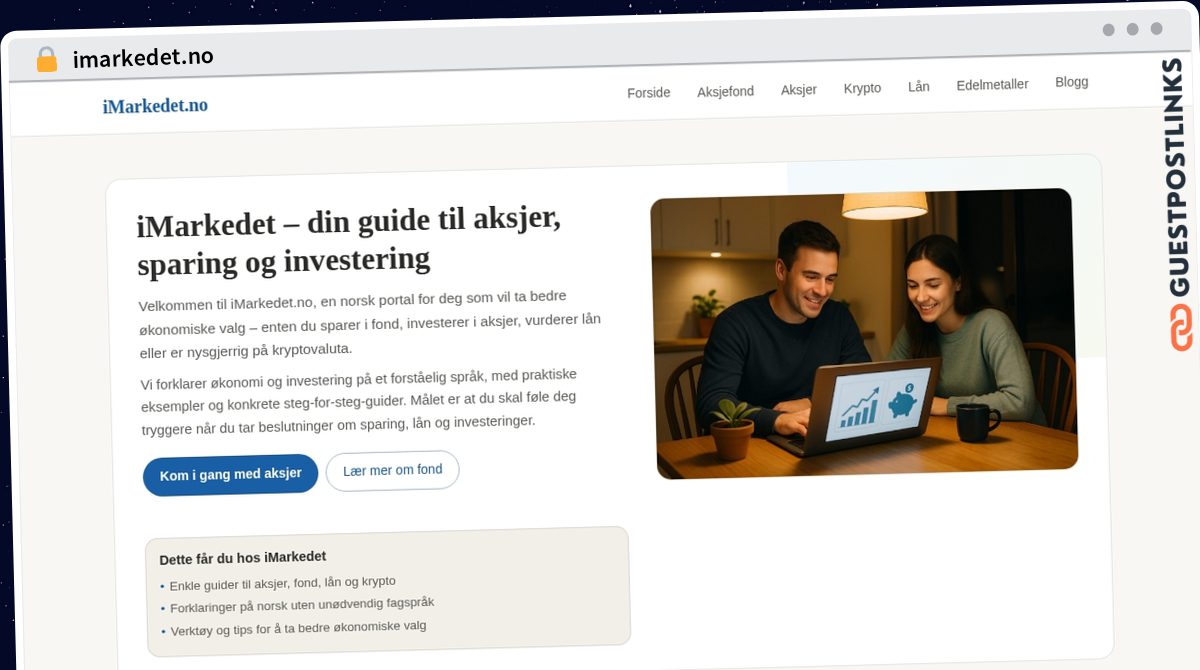The height and width of the screenshot is (670, 1200).
Task: Navigate to Edelmetaller
Action: pyautogui.click(x=992, y=85)
